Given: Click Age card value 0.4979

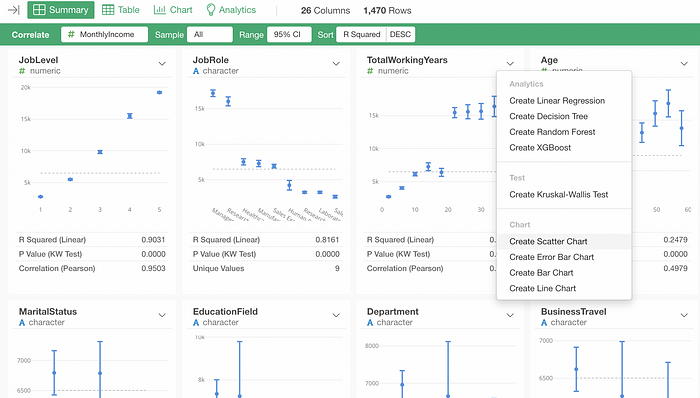Looking at the screenshot, I should [675, 268].
